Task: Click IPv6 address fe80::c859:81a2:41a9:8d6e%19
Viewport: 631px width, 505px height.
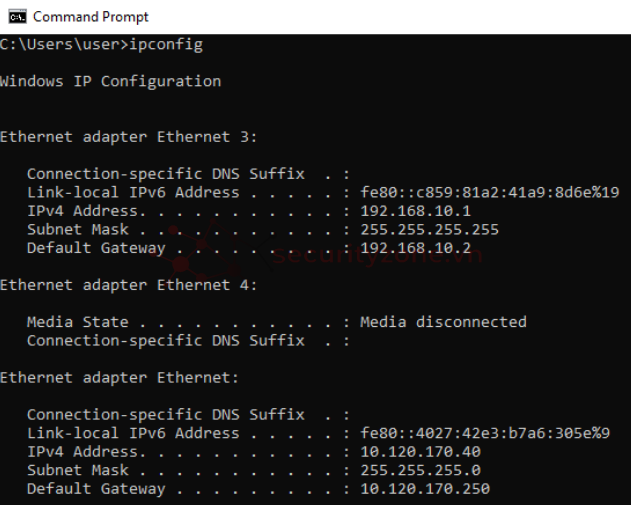Action: (489, 192)
